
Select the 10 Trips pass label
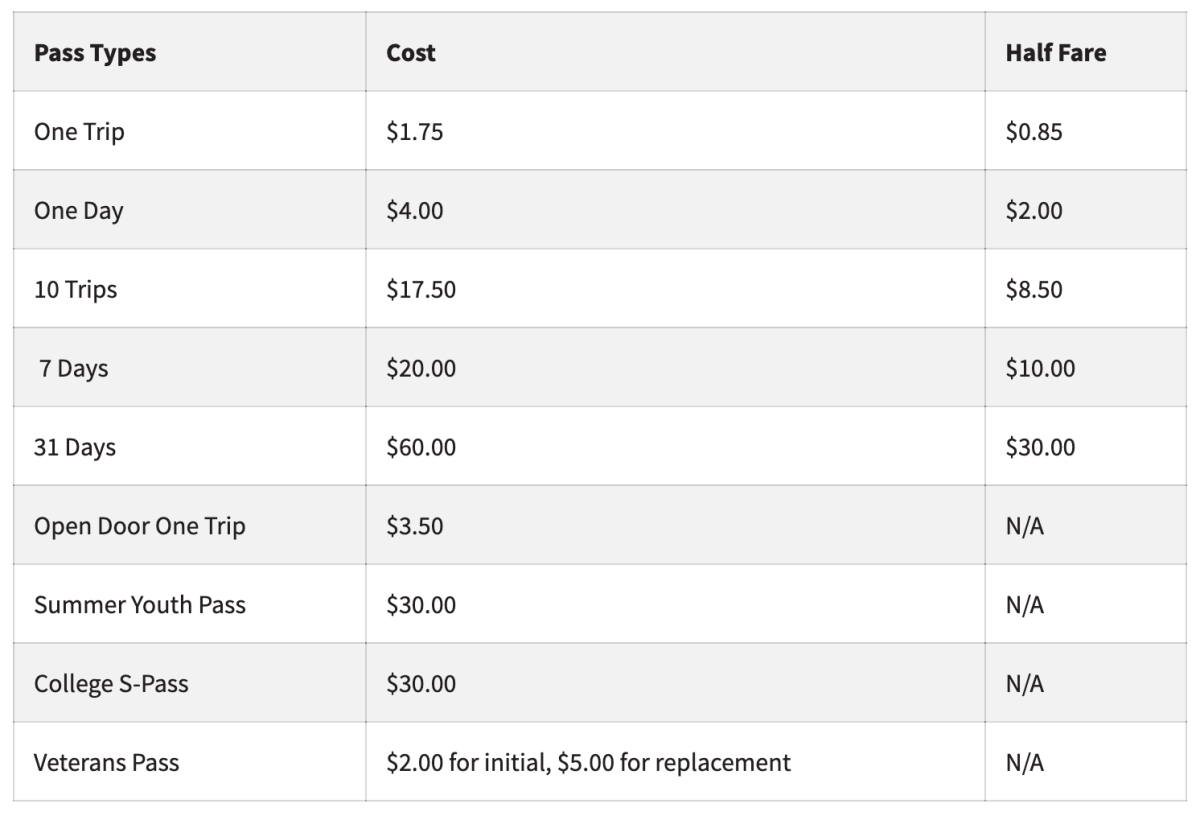tap(76, 290)
